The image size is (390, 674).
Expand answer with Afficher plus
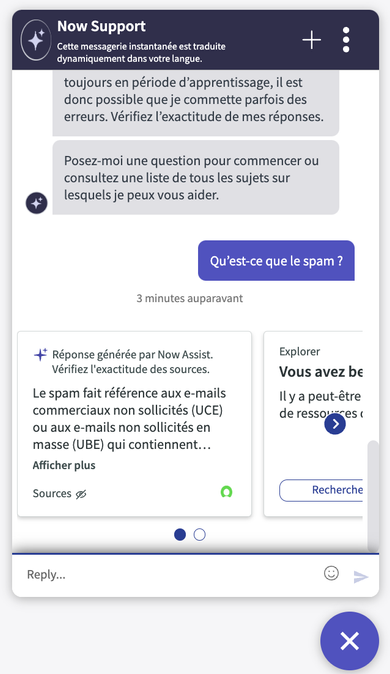64,465
